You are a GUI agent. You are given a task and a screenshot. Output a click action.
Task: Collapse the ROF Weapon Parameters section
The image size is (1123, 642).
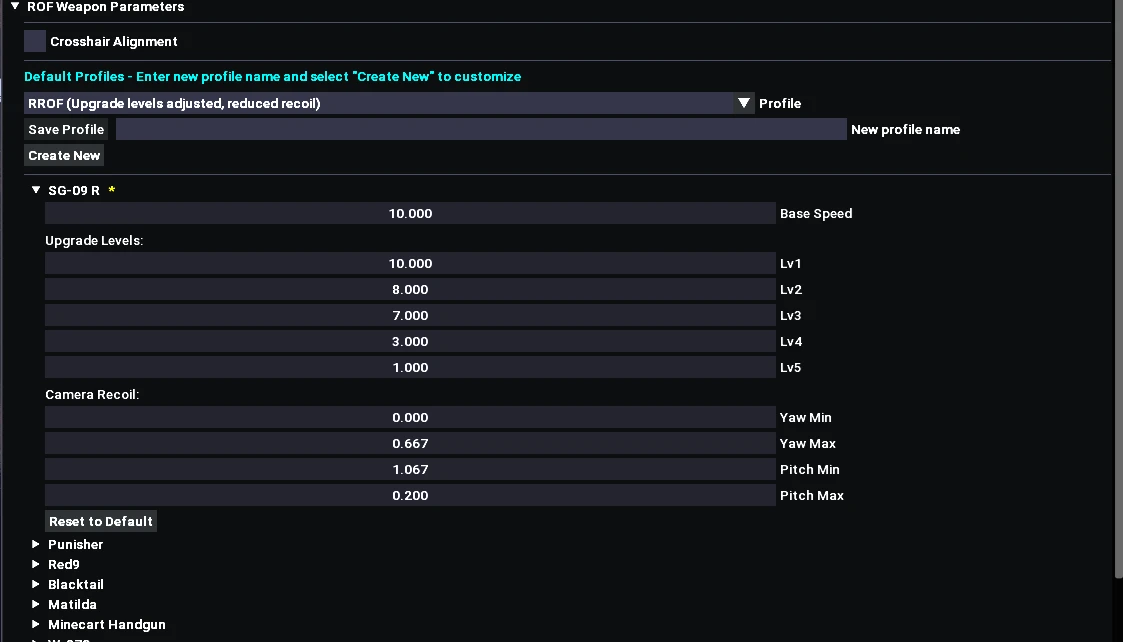coord(15,7)
